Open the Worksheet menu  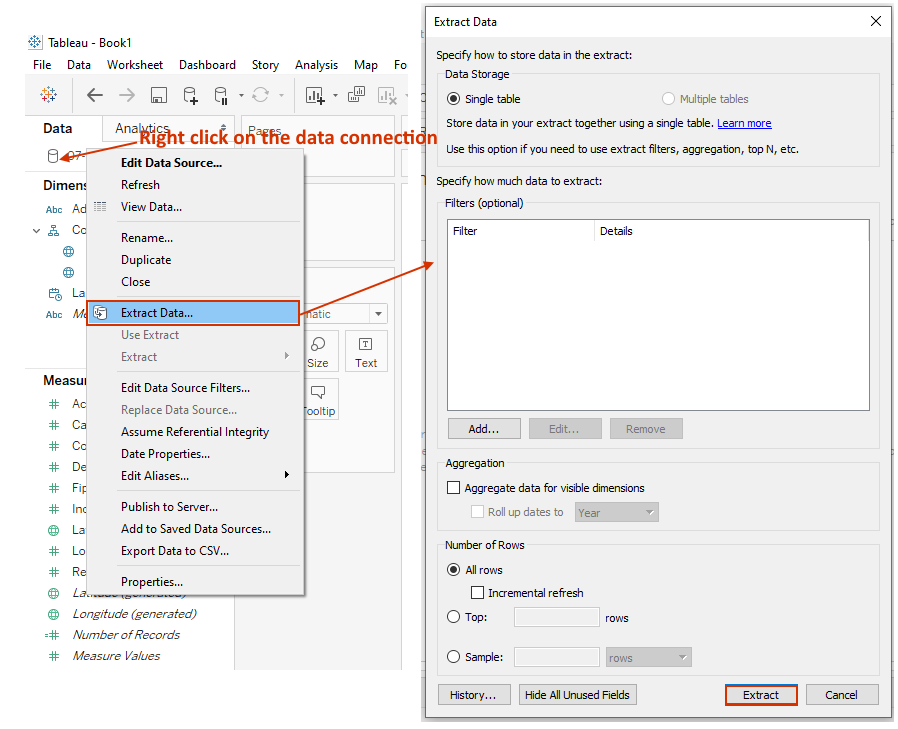point(135,65)
